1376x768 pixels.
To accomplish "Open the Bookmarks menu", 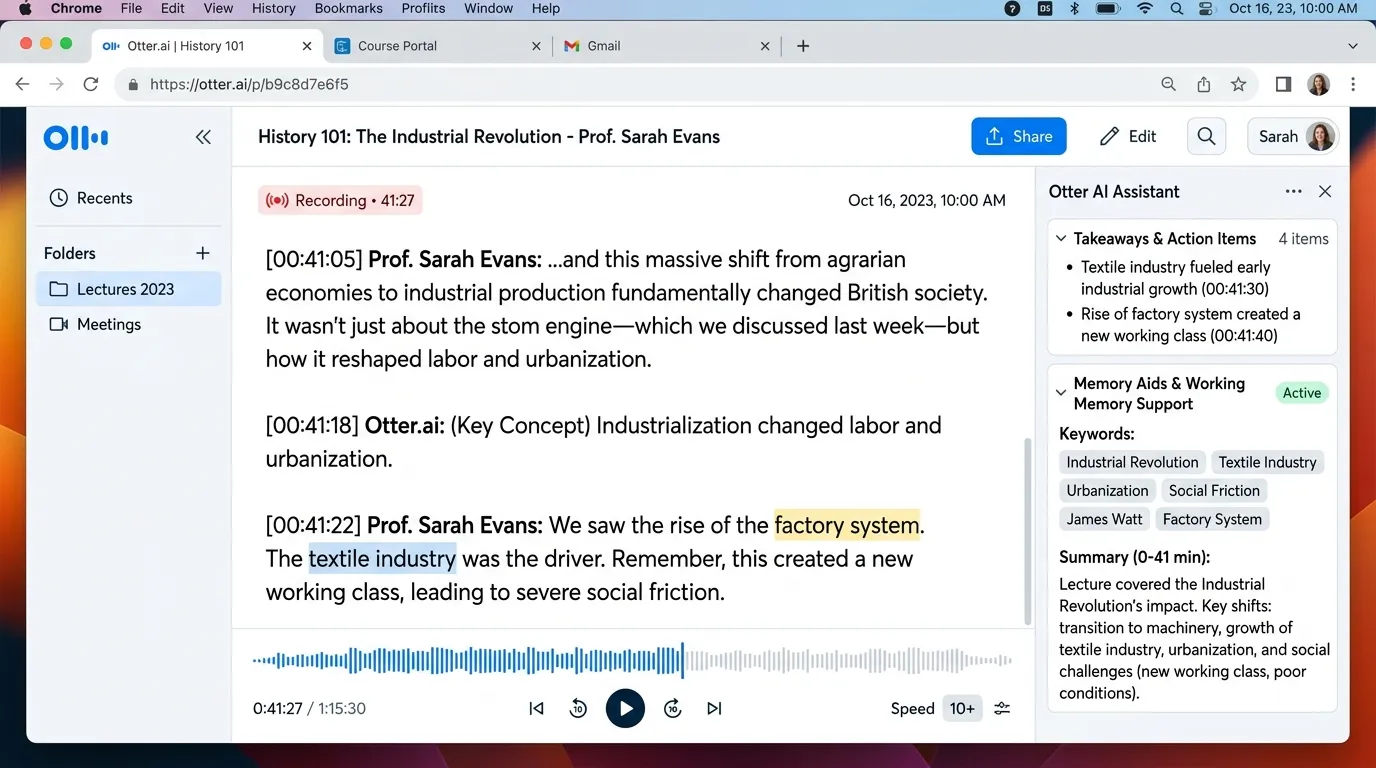I will pos(348,9).
